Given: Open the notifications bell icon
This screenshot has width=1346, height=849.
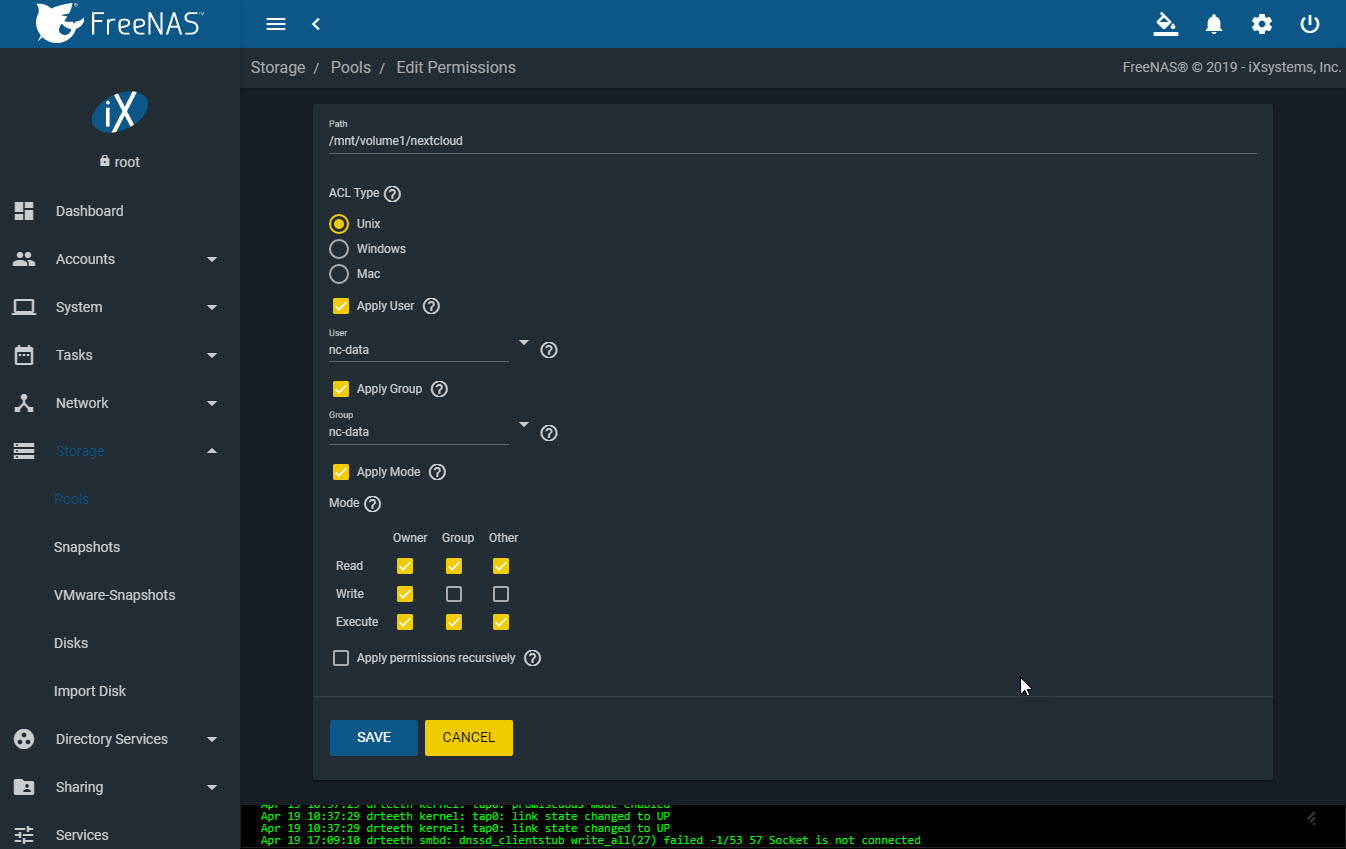Looking at the screenshot, I should tap(1214, 24).
